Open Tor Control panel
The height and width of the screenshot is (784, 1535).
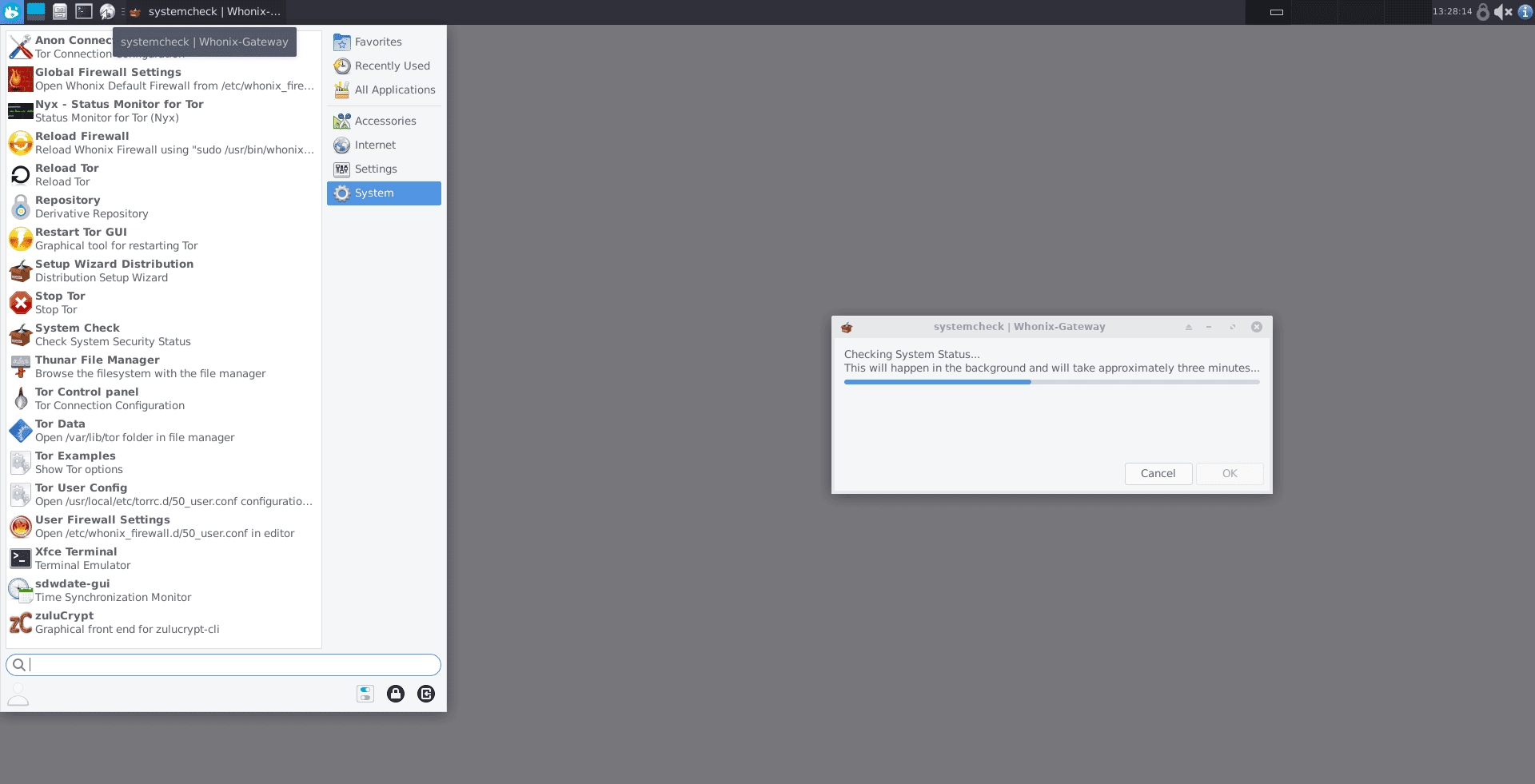coord(163,399)
